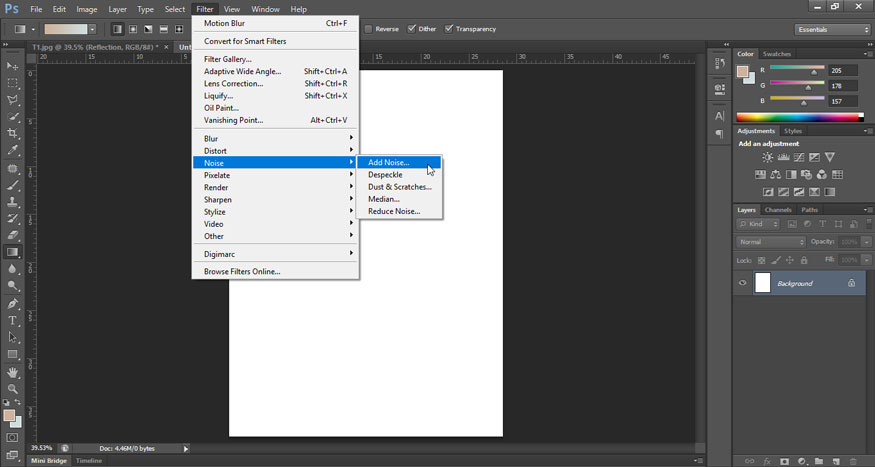
Task: Click Add Noise in the submenu
Action: (x=388, y=162)
